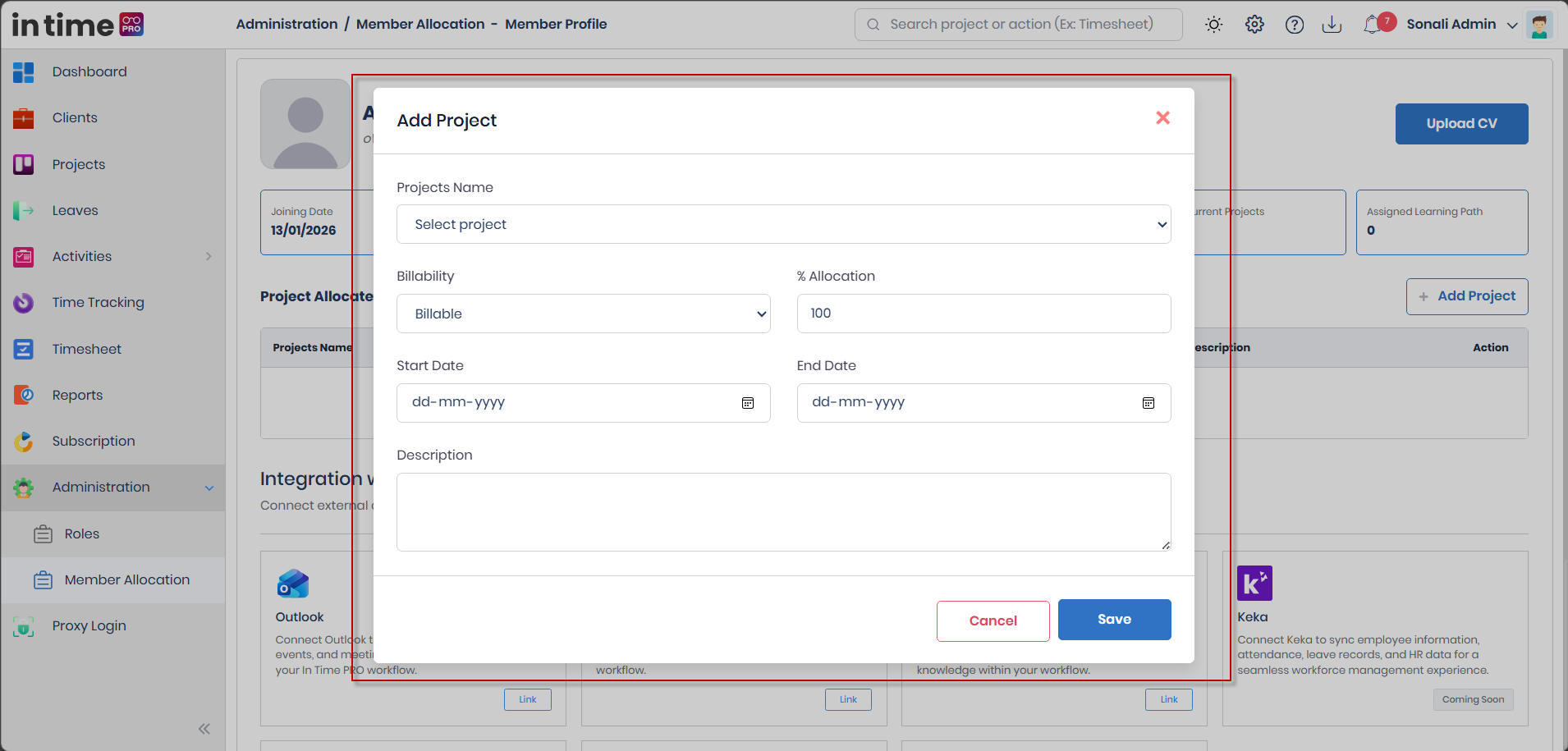Click the Time Tracking sidebar icon
The image size is (1568, 751).
pos(24,303)
